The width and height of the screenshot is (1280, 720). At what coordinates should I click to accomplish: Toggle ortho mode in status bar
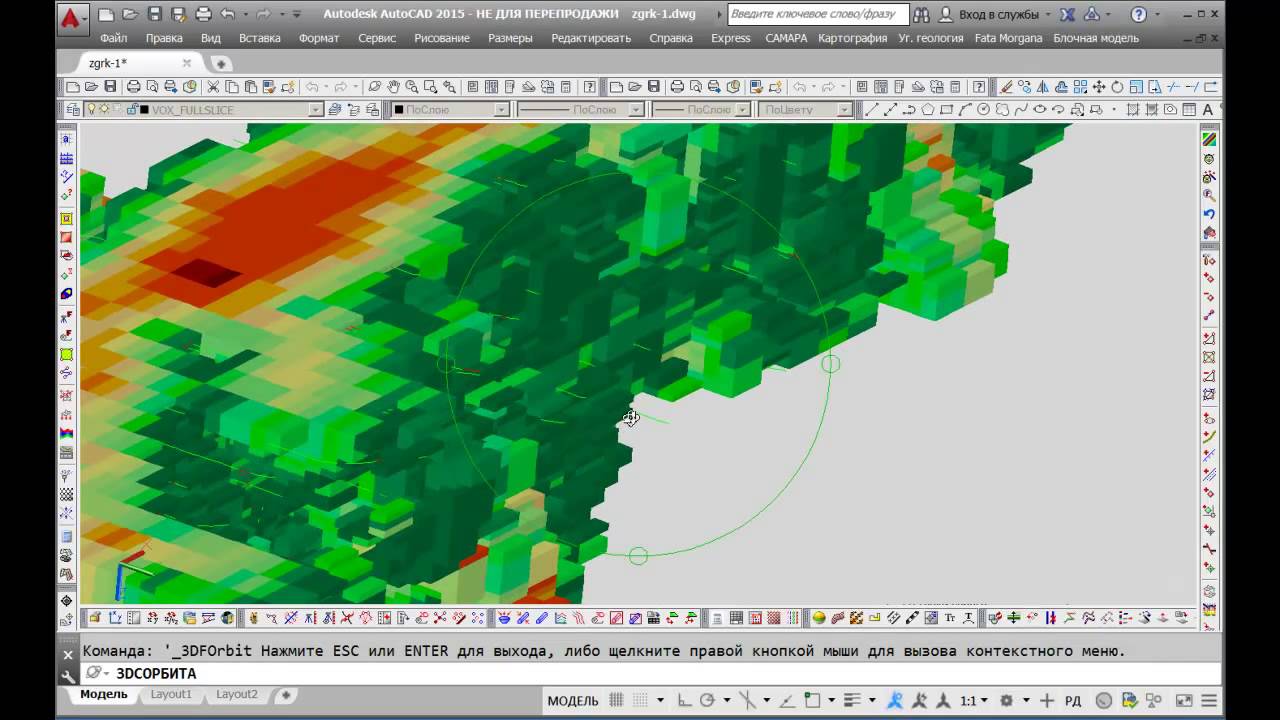(684, 701)
